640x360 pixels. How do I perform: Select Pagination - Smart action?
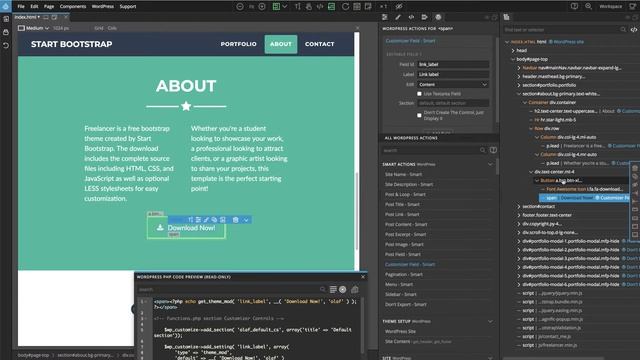click(x=404, y=274)
